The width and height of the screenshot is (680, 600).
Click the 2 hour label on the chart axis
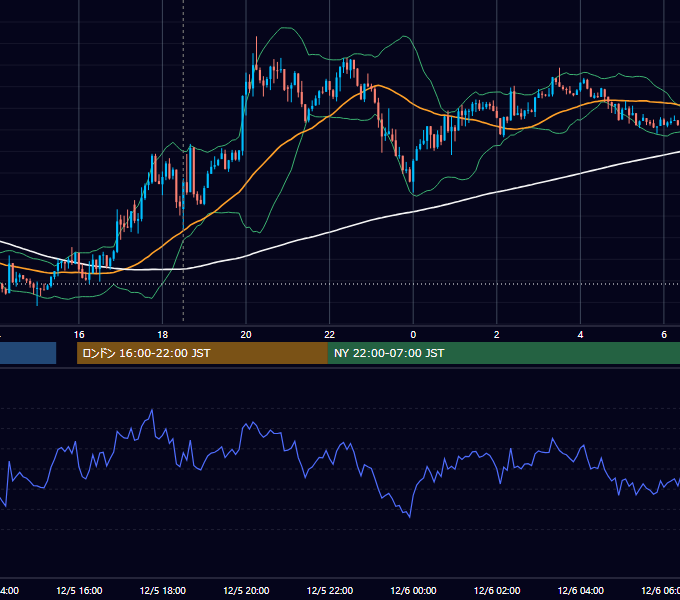pyautogui.click(x=497, y=335)
